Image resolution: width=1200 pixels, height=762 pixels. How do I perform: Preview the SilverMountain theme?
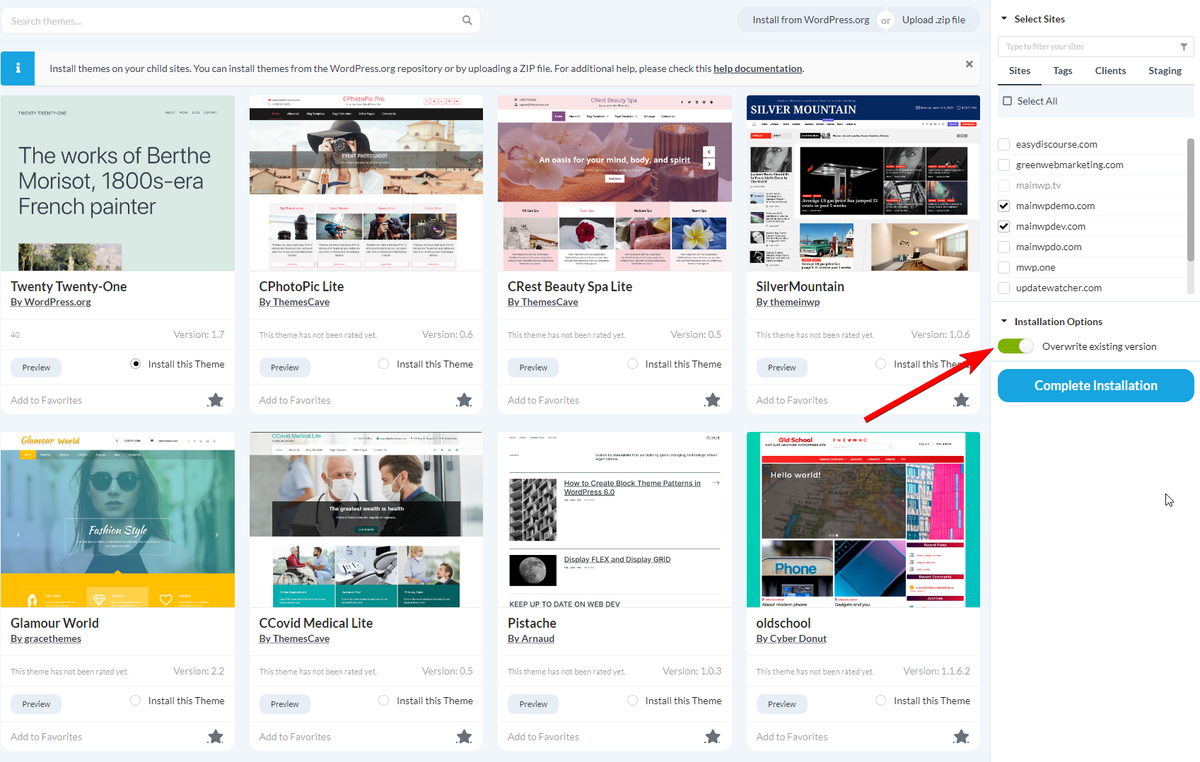pos(782,368)
